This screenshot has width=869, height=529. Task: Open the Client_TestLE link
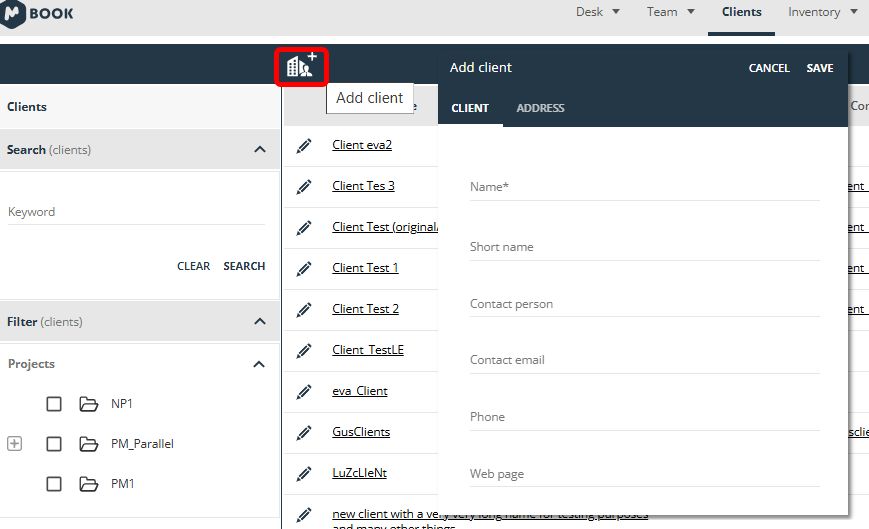368,350
